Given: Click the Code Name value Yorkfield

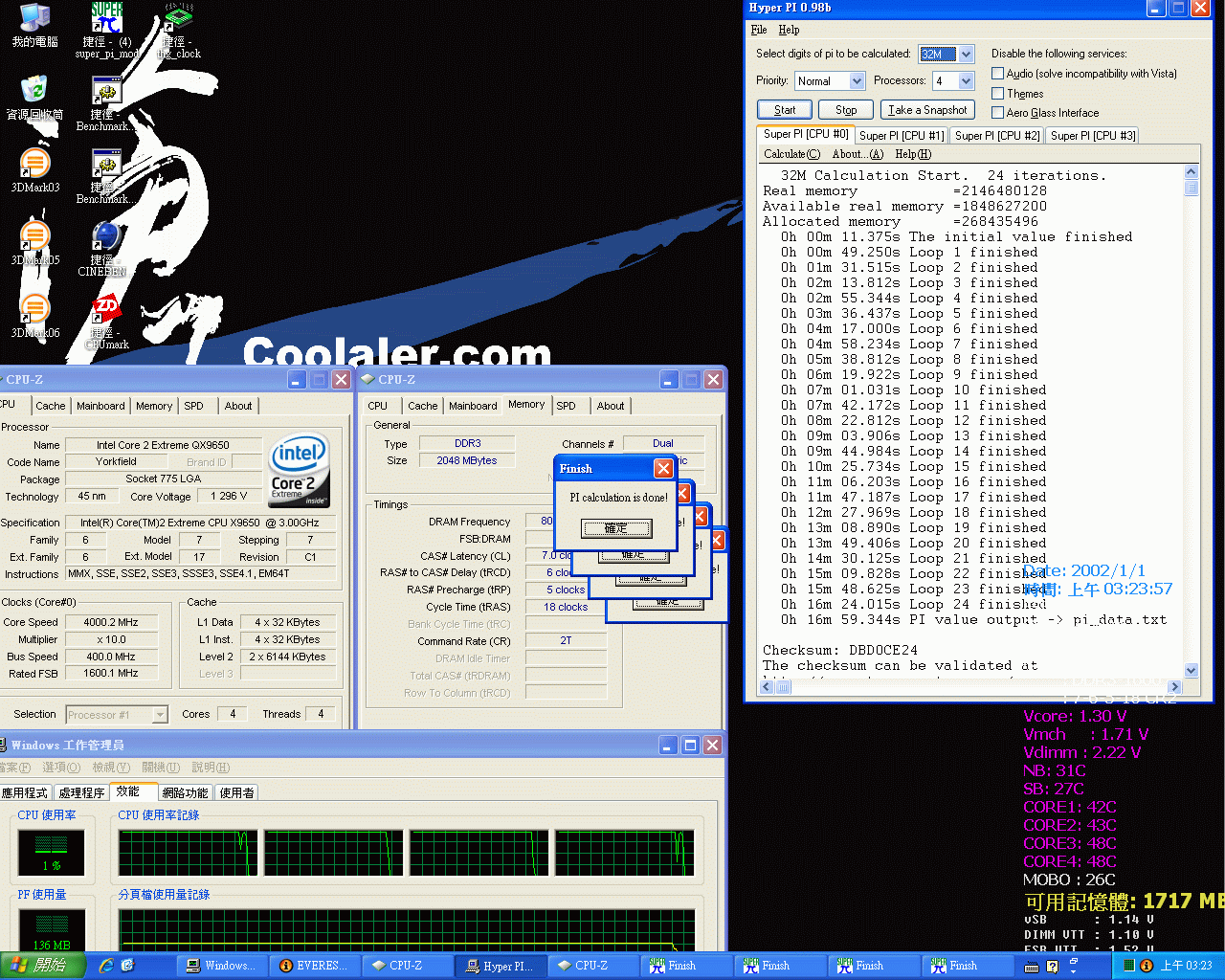Looking at the screenshot, I should pos(116,461).
